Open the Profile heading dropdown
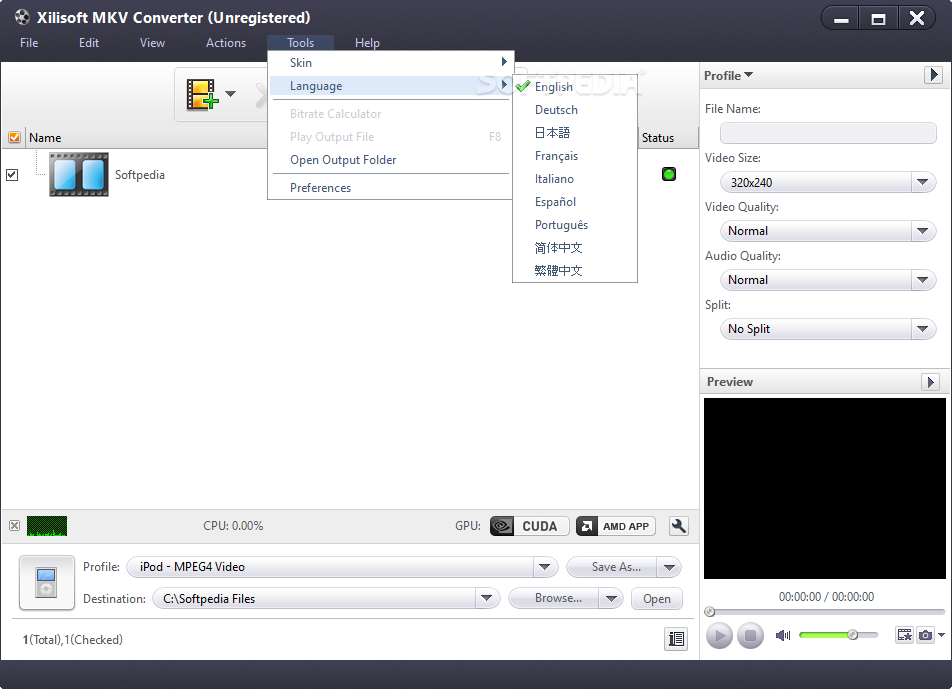Viewport: 952px width, 689px height. 728,75
